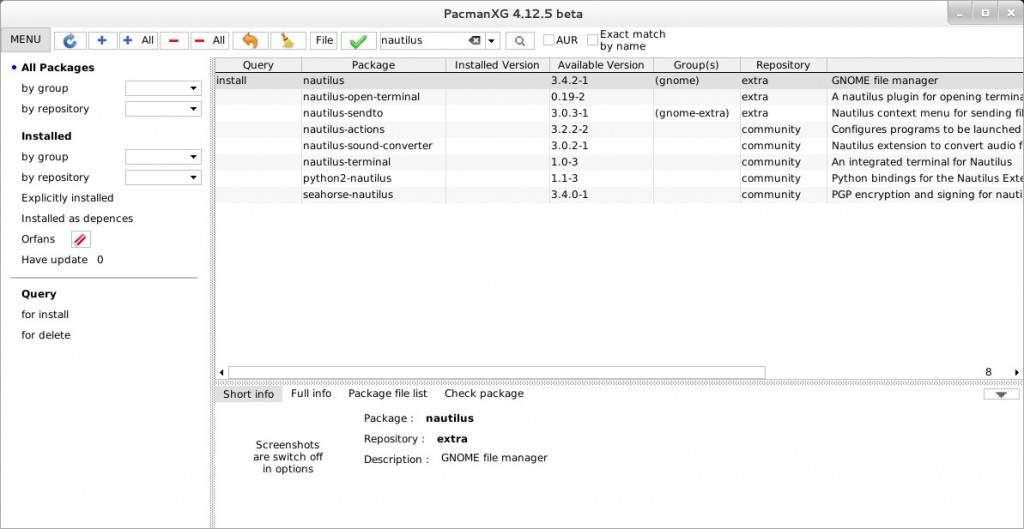Select the Installed heading in the sidebar

point(46,136)
